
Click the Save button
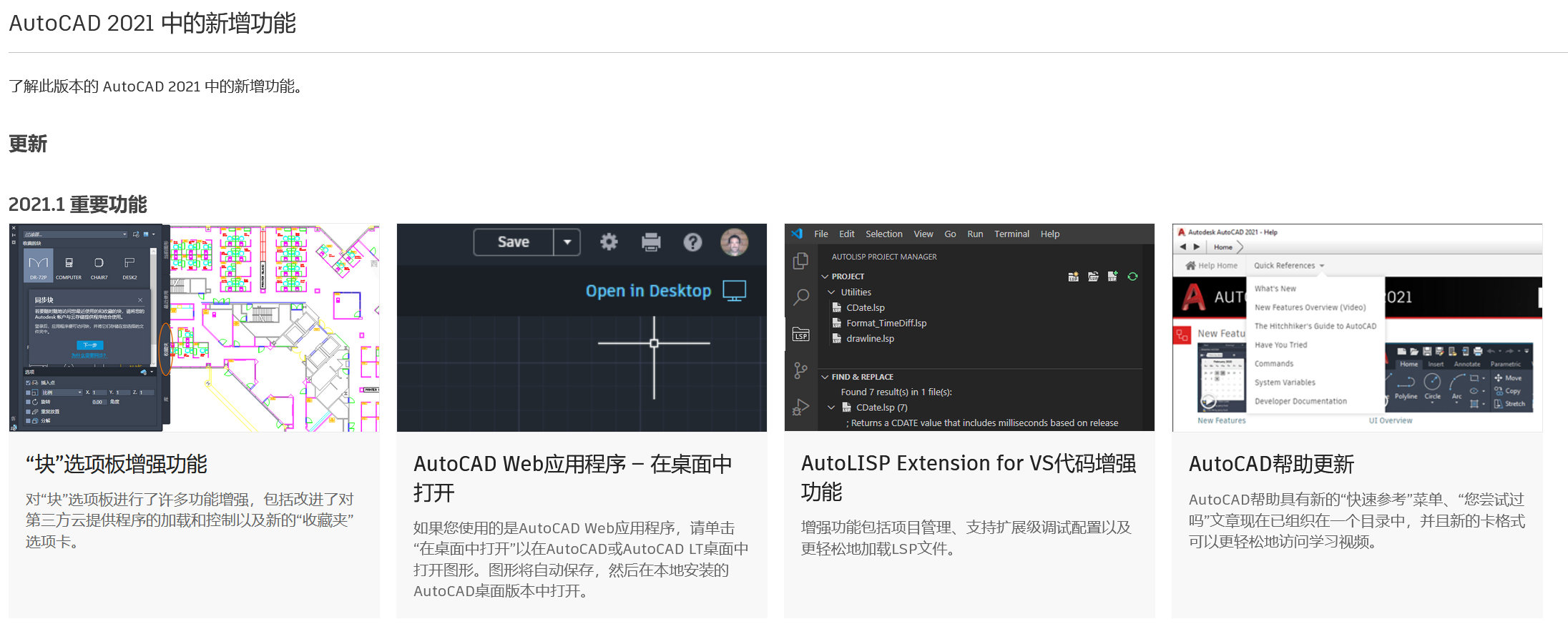[x=514, y=242]
